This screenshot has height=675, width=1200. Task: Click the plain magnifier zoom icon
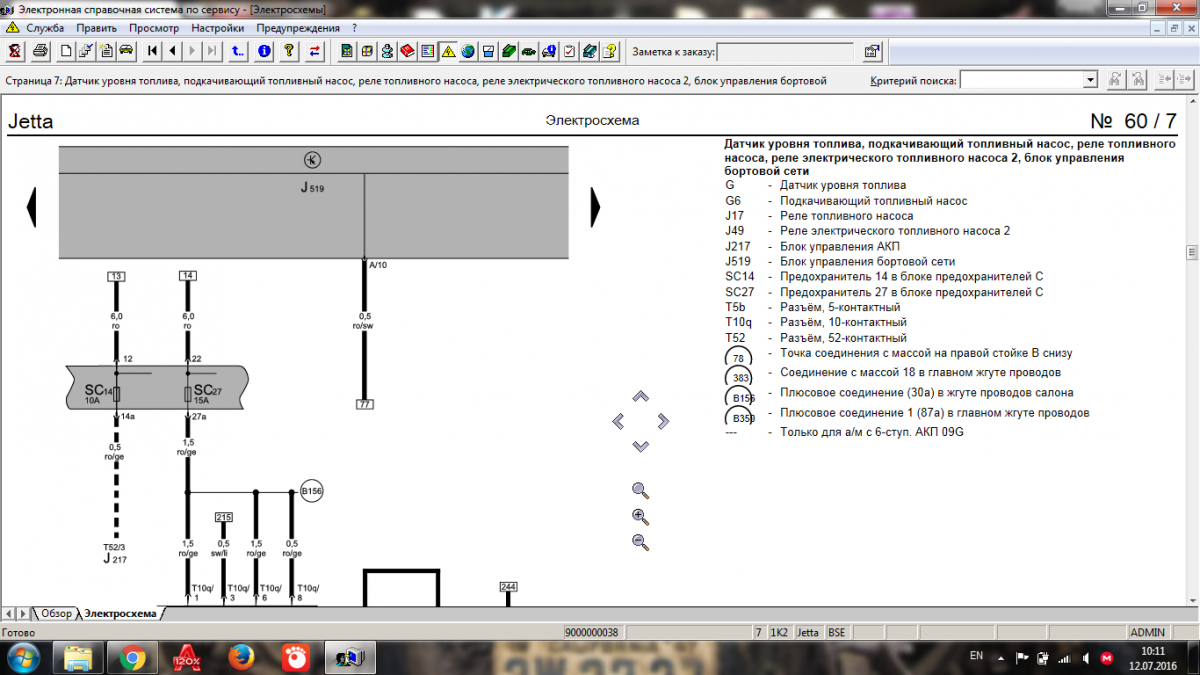tap(641, 490)
